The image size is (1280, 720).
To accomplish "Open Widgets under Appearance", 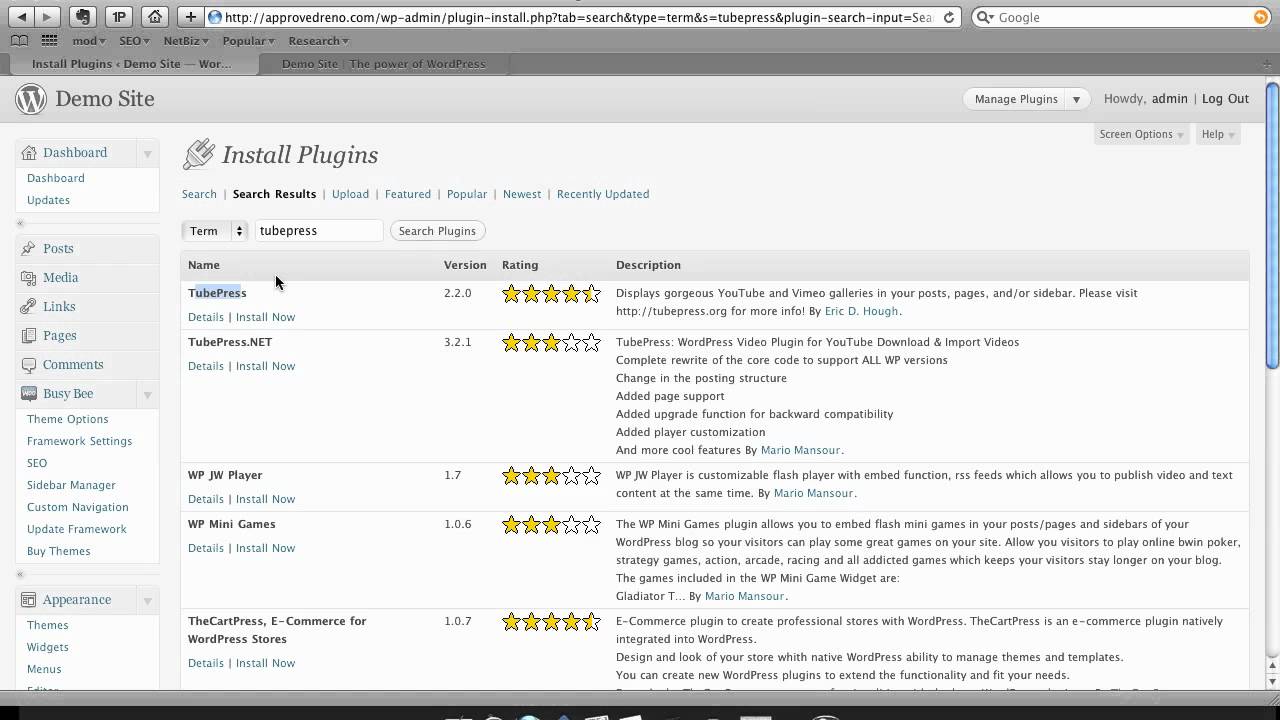I will [x=48, y=647].
